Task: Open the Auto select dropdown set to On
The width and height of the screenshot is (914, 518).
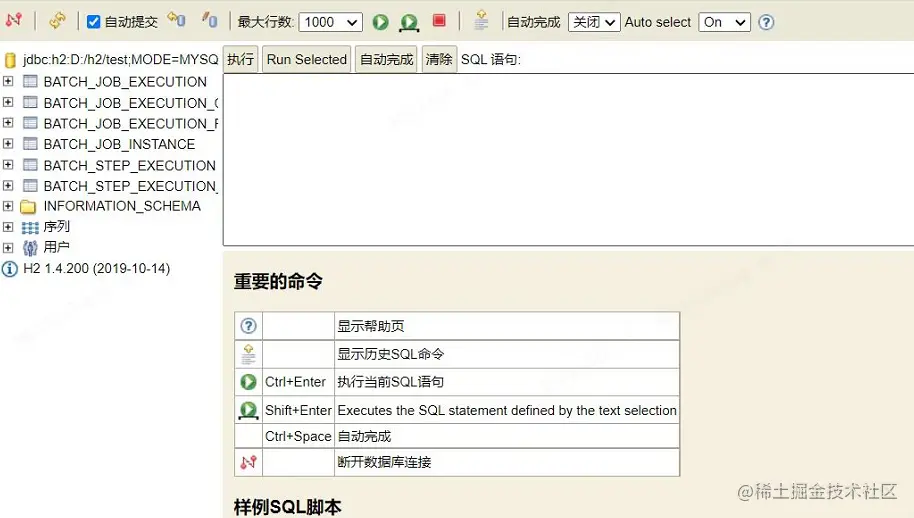Action: (x=724, y=22)
